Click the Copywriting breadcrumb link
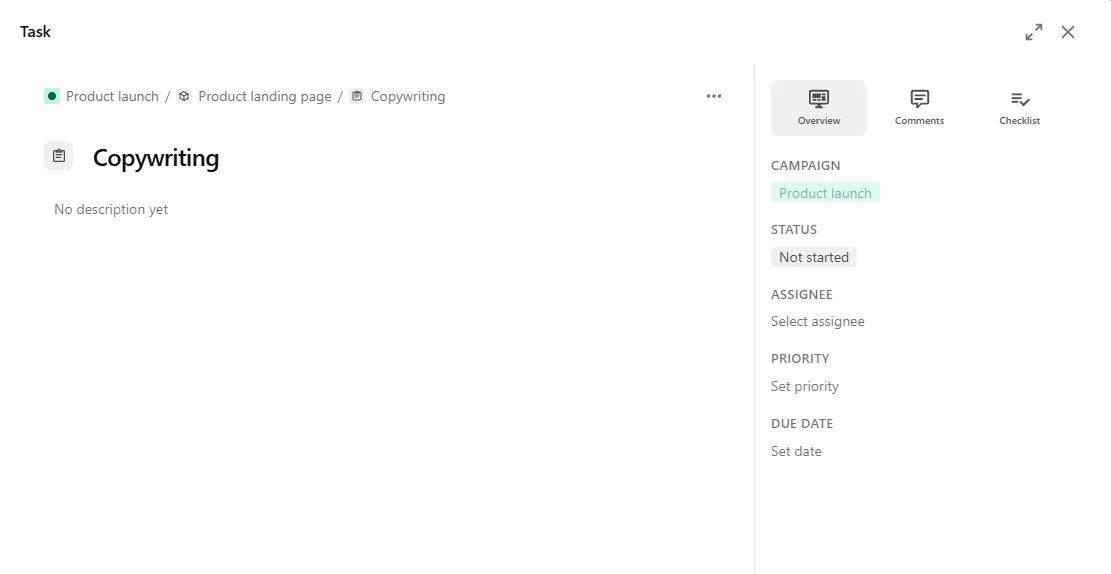The height and width of the screenshot is (574, 1111). [408, 96]
